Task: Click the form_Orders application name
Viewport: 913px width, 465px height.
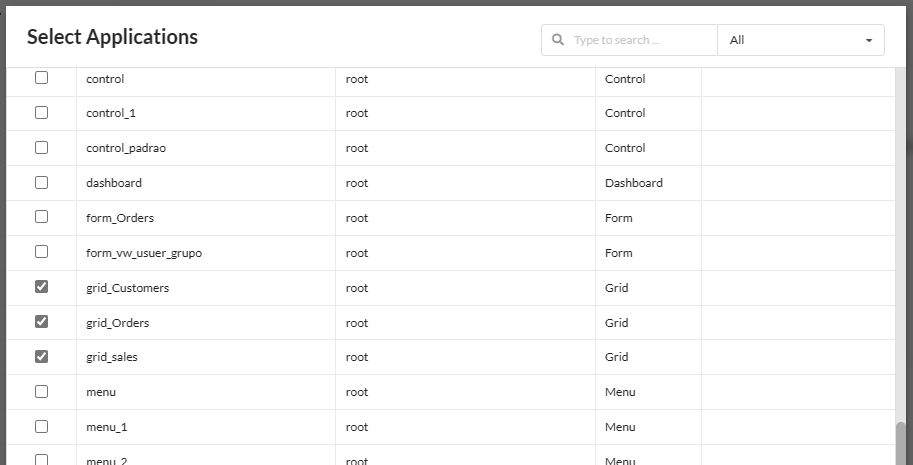Action: coord(120,218)
